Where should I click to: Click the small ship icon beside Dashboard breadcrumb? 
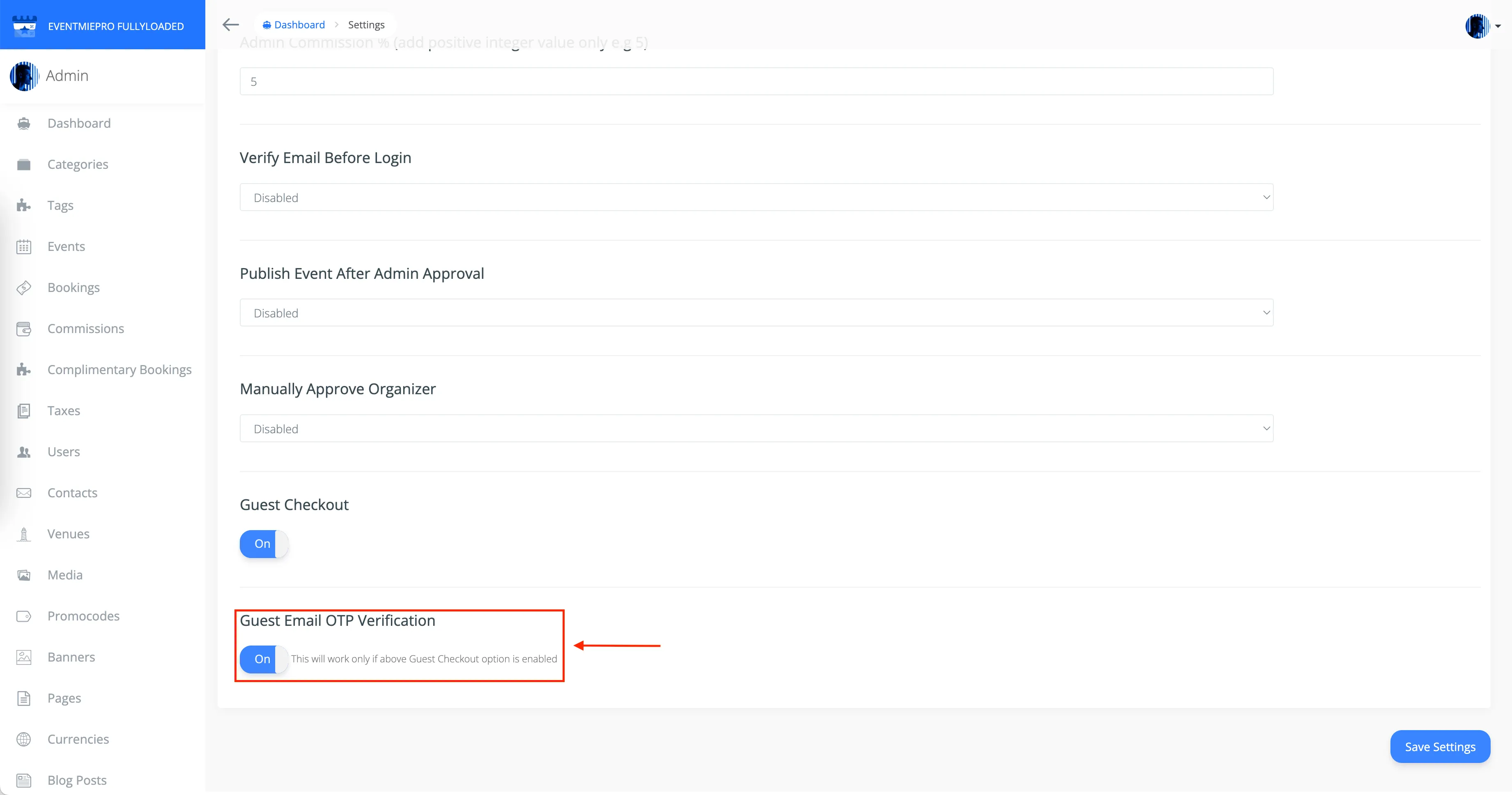click(x=267, y=25)
